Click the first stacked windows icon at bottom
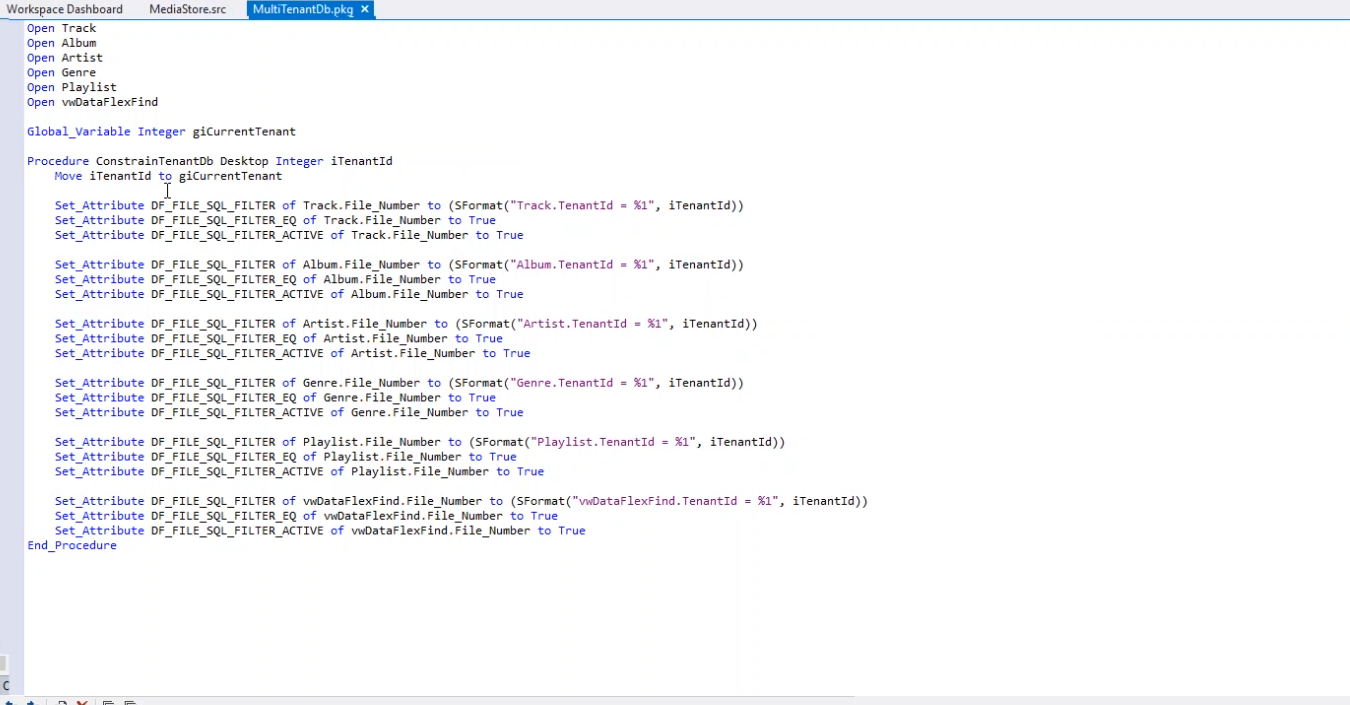Screen dimensions: 1350x705 [x=108, y=702]
